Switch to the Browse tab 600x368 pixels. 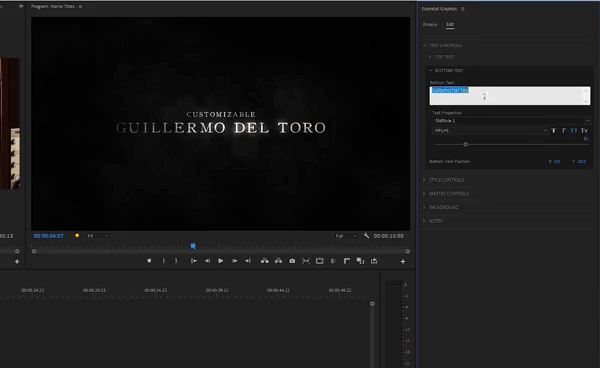430,24
